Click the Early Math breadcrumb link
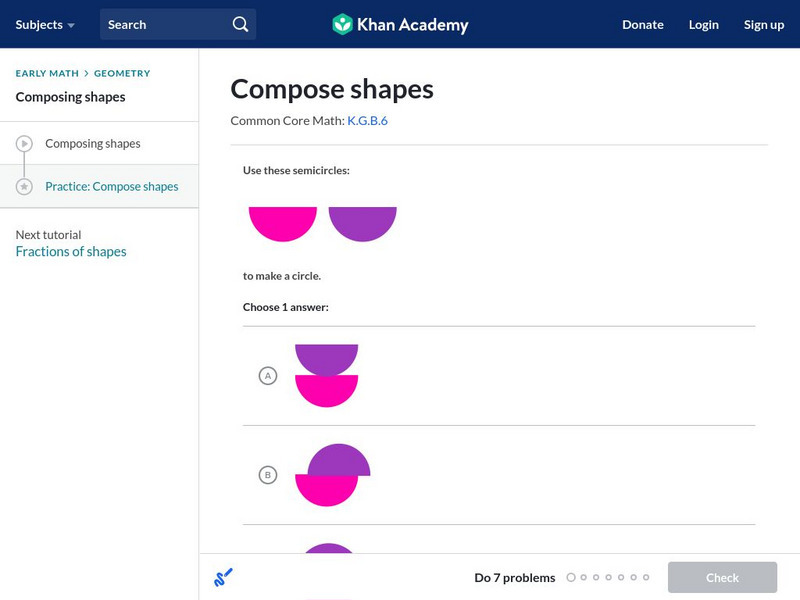This screenshot has height=600, width=800. [47, 73]
